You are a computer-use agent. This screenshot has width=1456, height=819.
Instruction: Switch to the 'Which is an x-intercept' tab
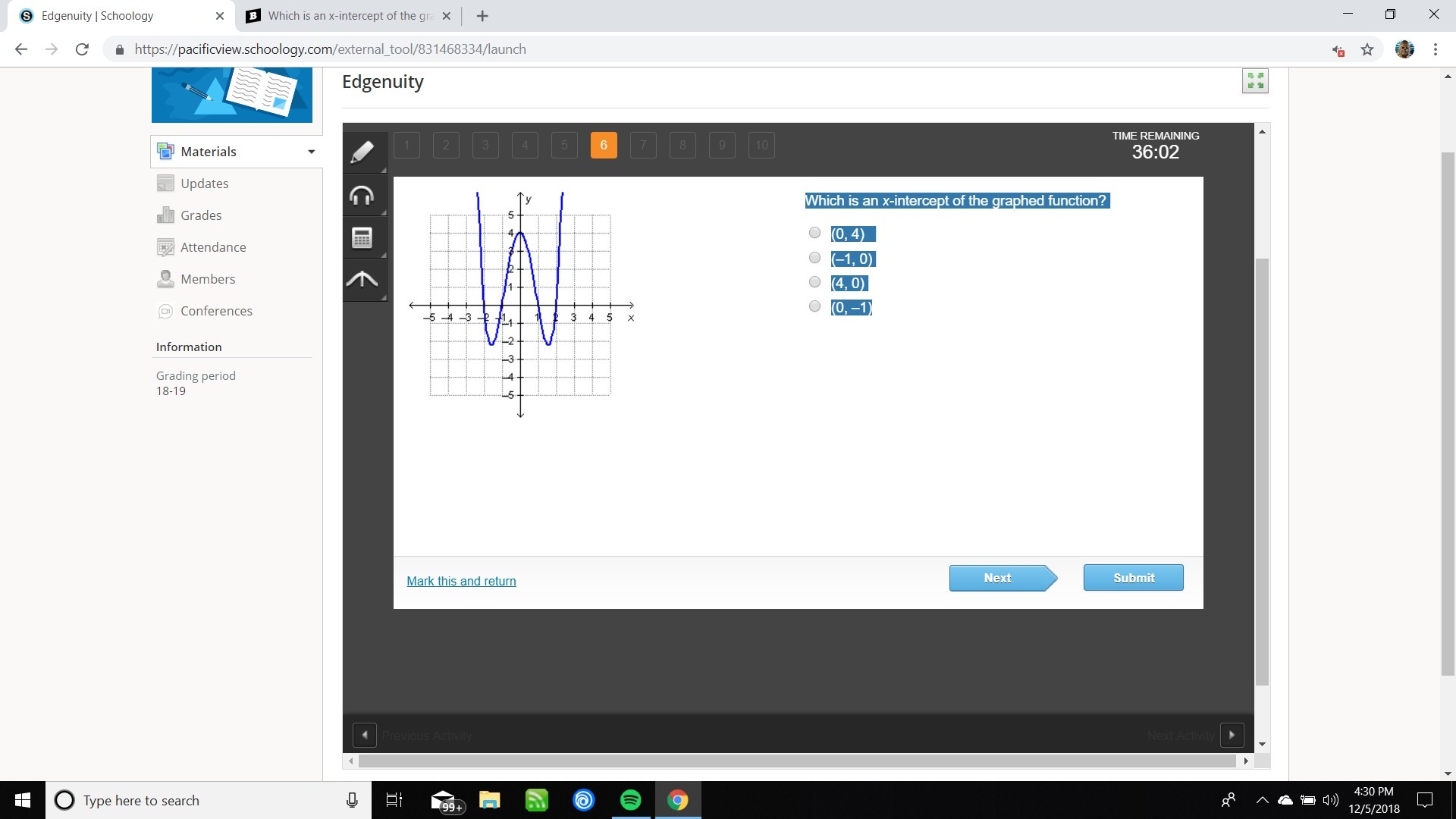click(x=349, y=16)
